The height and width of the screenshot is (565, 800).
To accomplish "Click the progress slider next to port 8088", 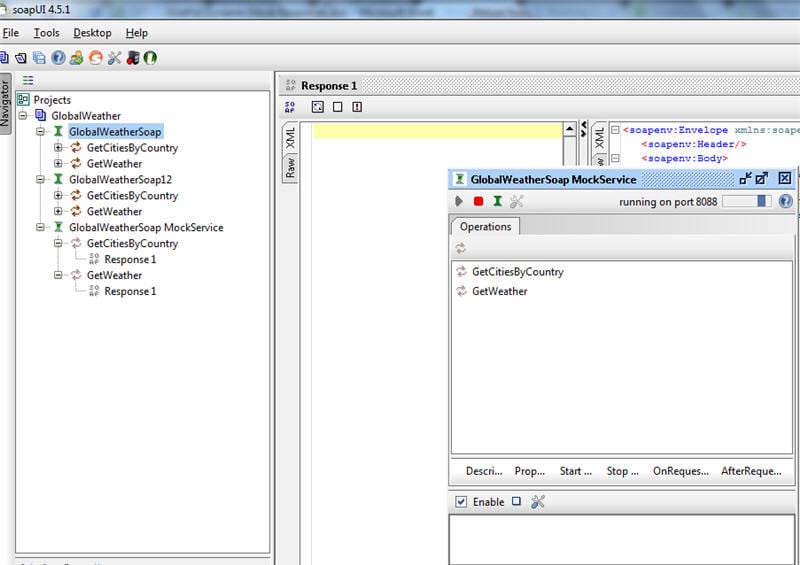I will click(746, 201).
